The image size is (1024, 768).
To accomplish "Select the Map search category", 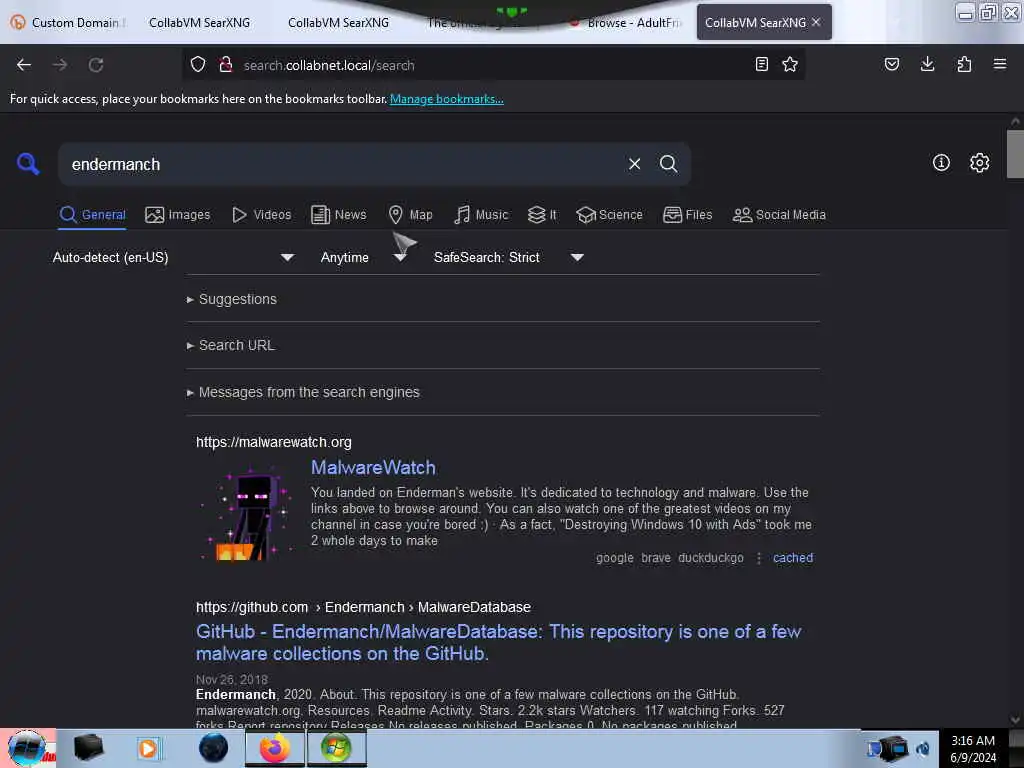I will pyautogui.click(x=410, y=215).
